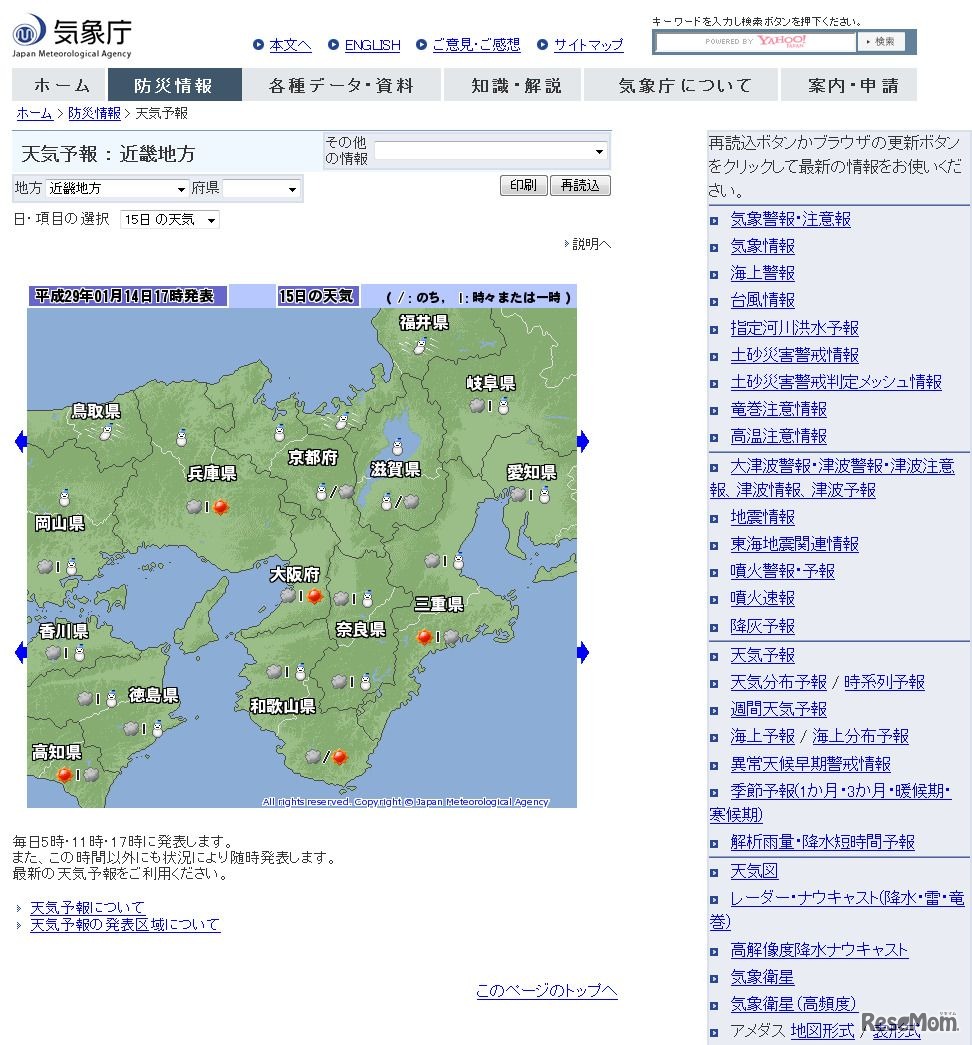The image size is (972, 1045).
Task: Click the lower left map scroll arrow
Action: coord(21,652)
